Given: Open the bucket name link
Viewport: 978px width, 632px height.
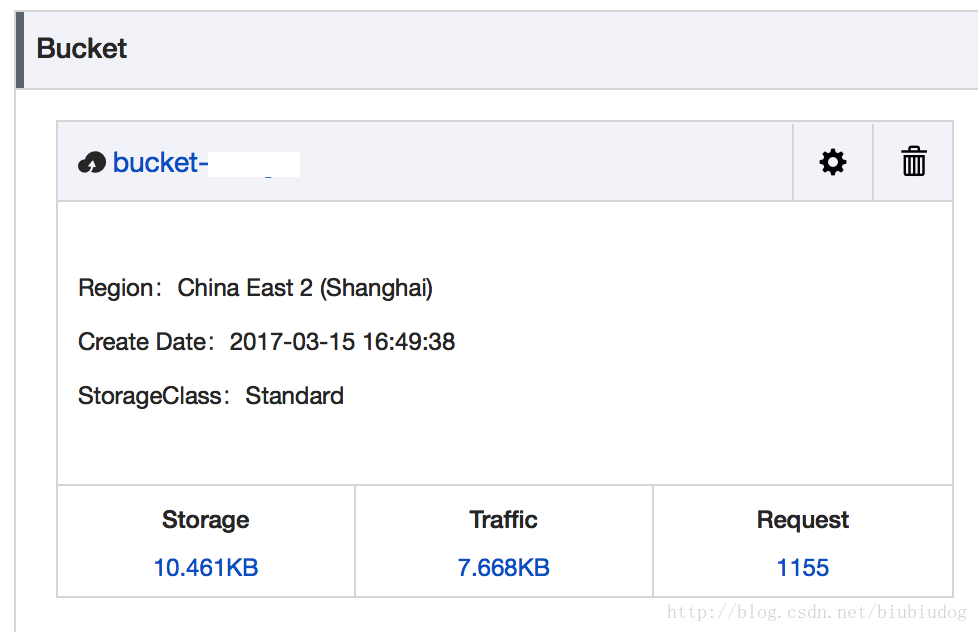Looking at the screenshot, I should [156, 163].
